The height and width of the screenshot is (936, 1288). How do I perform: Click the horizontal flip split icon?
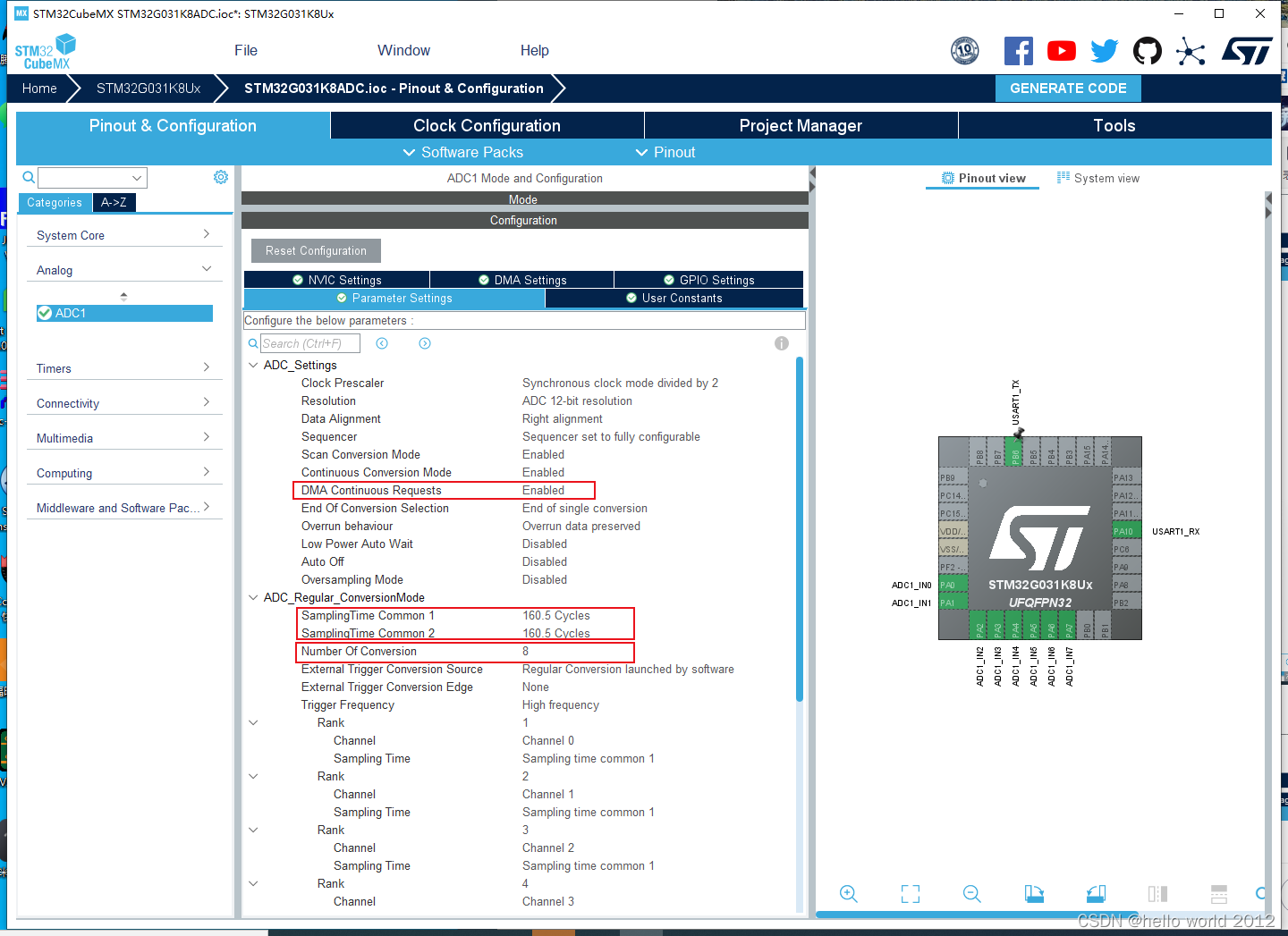click(1219, 893)
